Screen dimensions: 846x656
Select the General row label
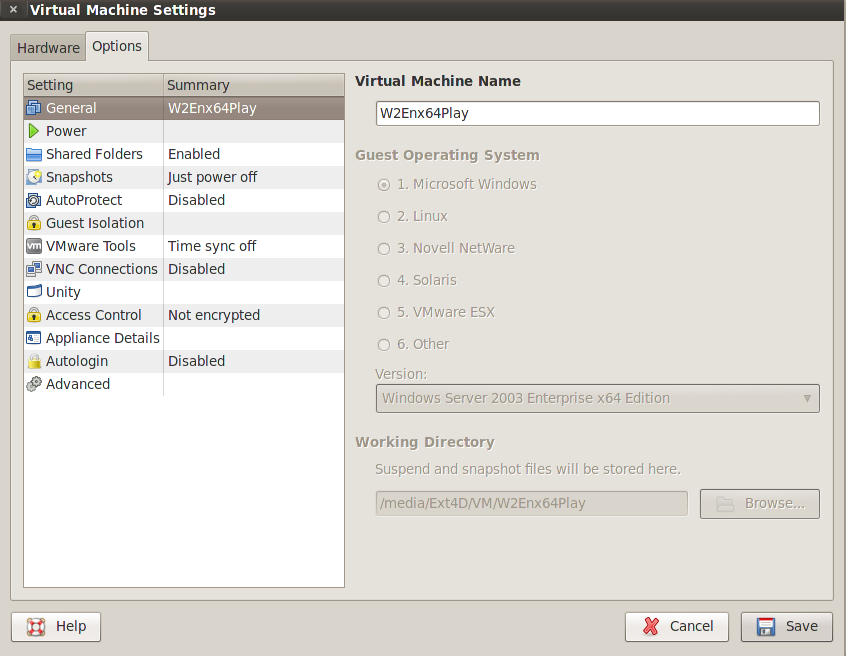(71, 108)
